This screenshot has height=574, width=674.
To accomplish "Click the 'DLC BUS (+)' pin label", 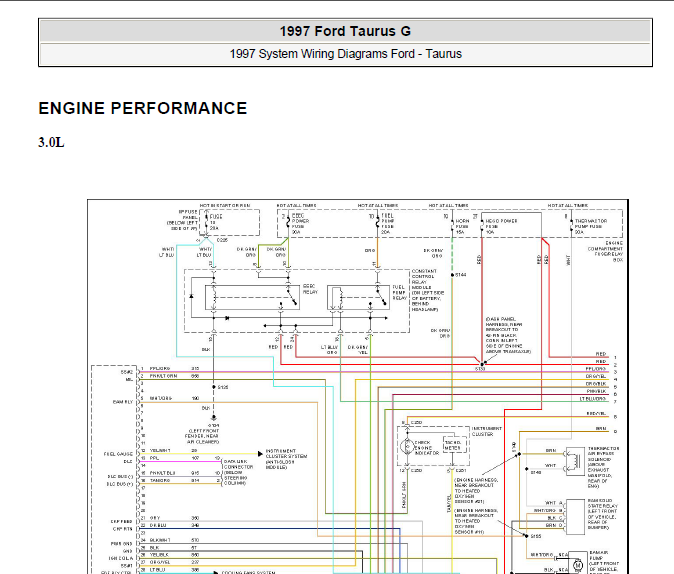I will 119,484.
